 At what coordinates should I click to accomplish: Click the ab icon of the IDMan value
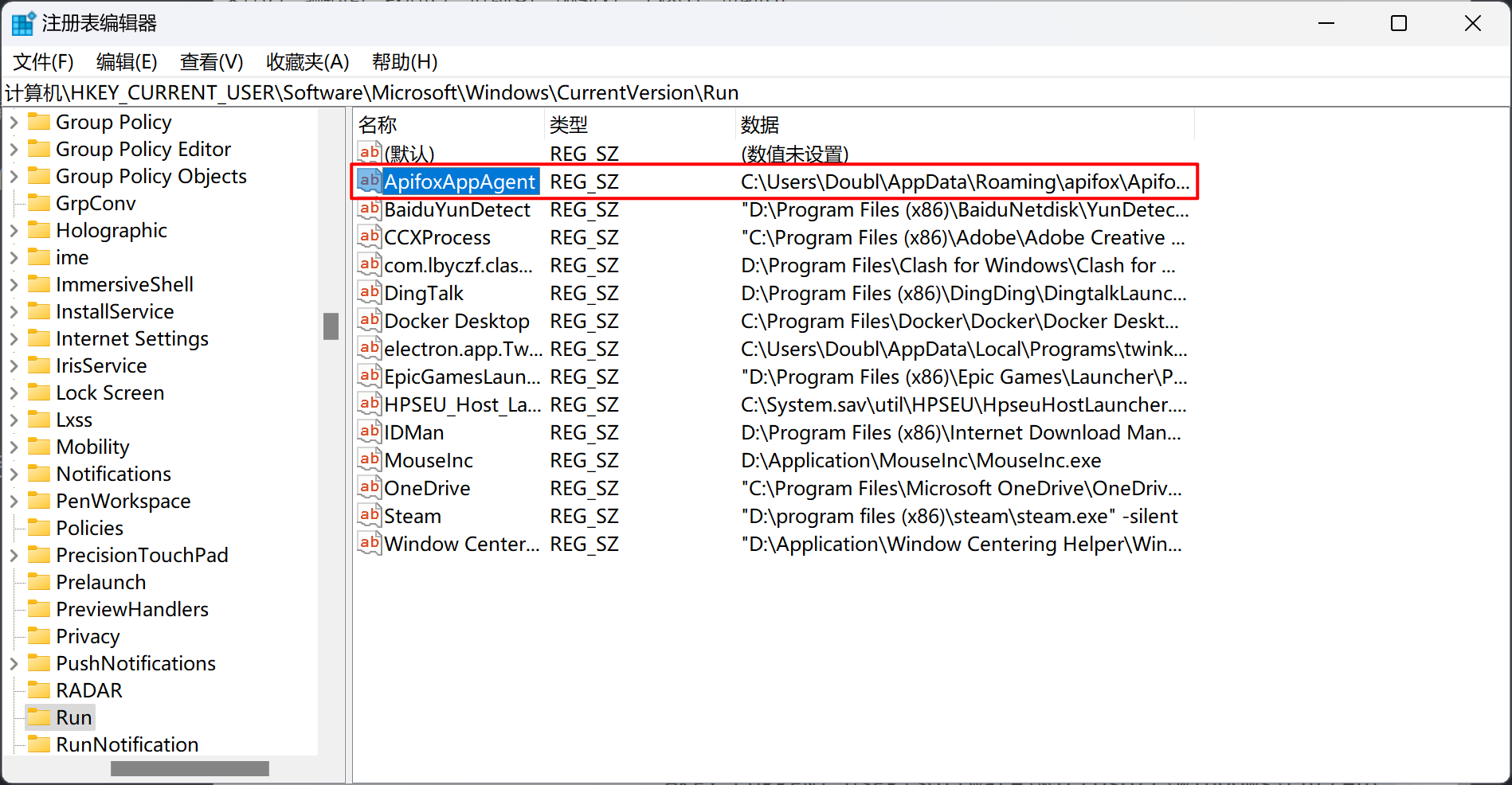[x=369, y=432]
